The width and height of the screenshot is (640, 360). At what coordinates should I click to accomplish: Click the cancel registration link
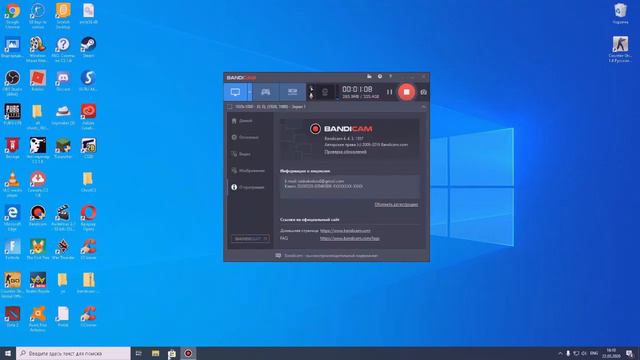(396, 204)
